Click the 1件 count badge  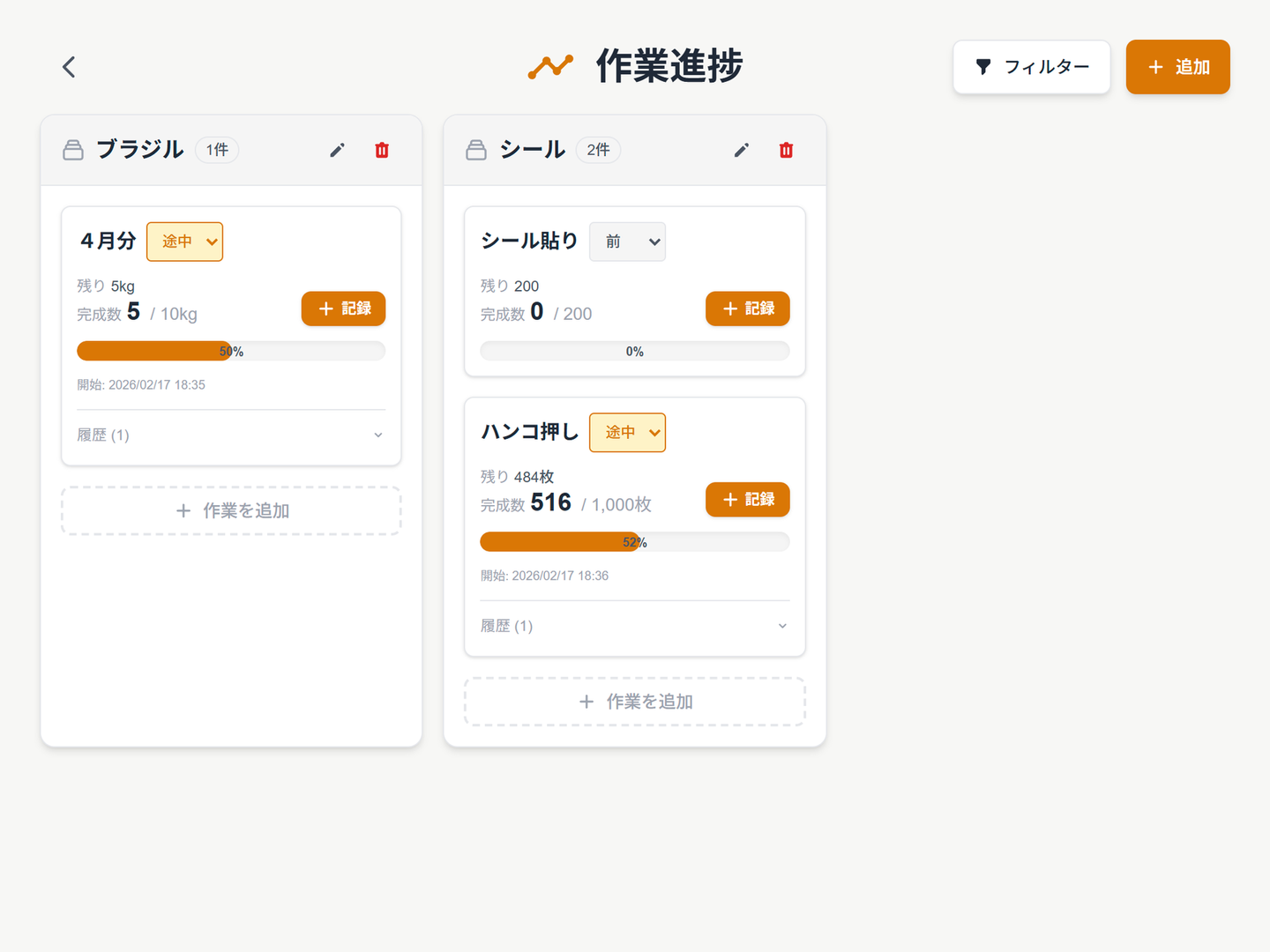tap(217, 150)
